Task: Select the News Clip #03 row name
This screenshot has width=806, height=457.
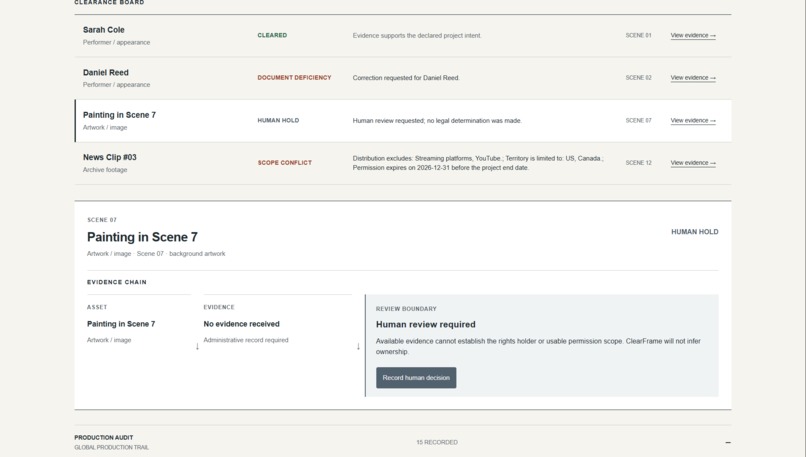Action: (x=109, y=157)
